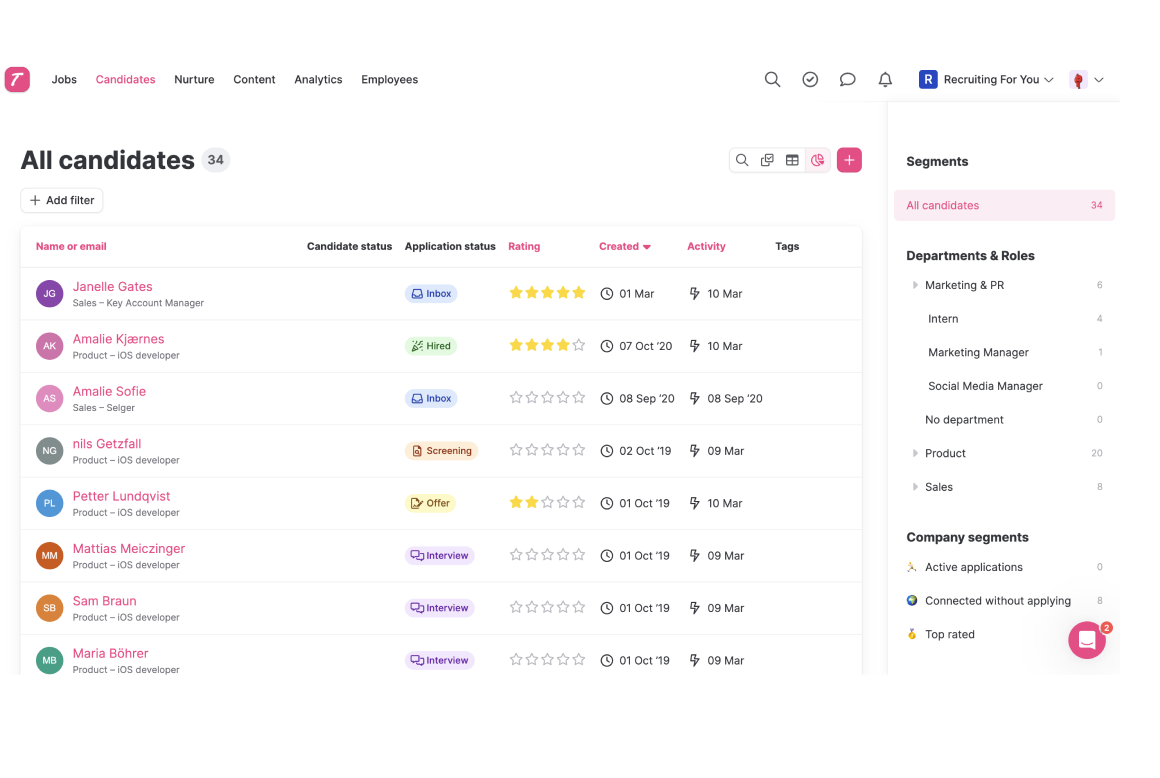Expand the Product department tree

click(915, 453)
